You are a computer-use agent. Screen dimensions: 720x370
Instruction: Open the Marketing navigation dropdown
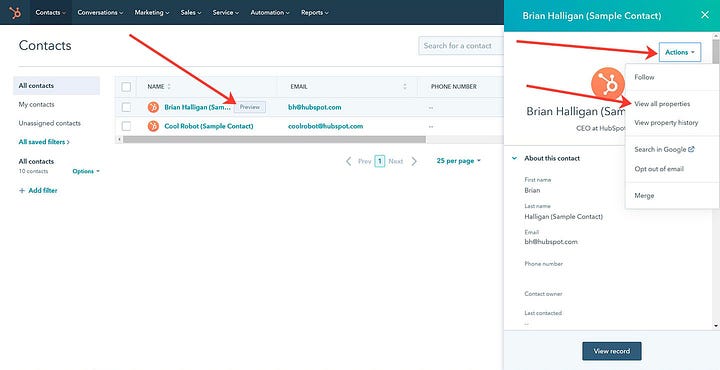pos(152,12)
